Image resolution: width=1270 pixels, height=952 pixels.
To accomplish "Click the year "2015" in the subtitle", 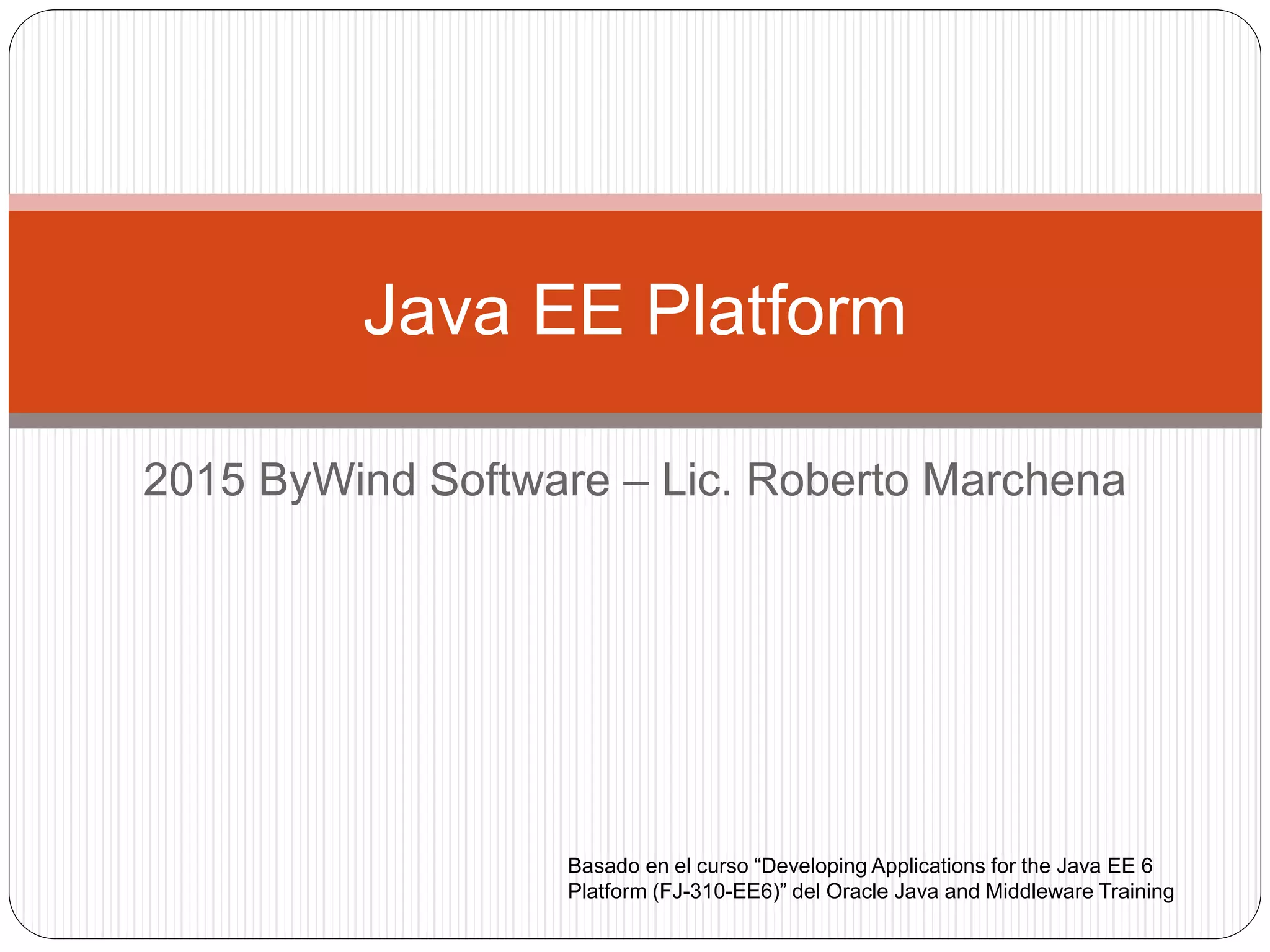I will tap(194, 480).
